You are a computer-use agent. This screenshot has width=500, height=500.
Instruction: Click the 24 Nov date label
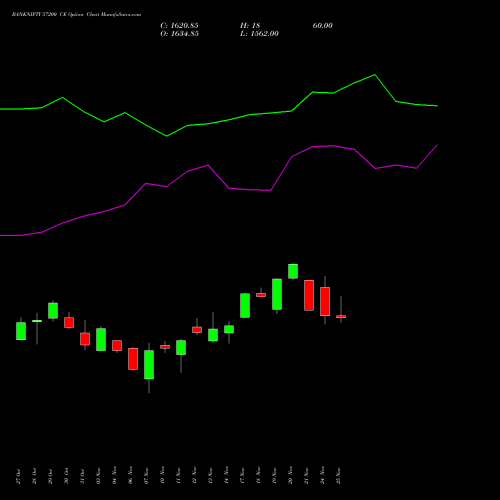point(322,476)
